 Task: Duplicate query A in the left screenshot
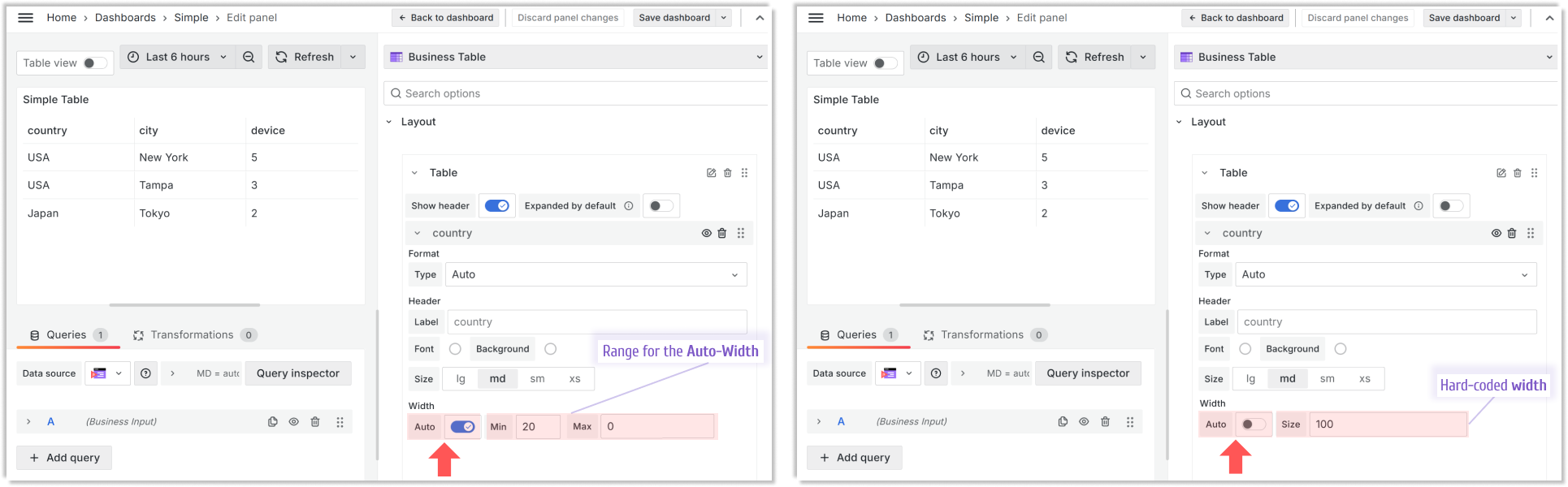point(272,422)
